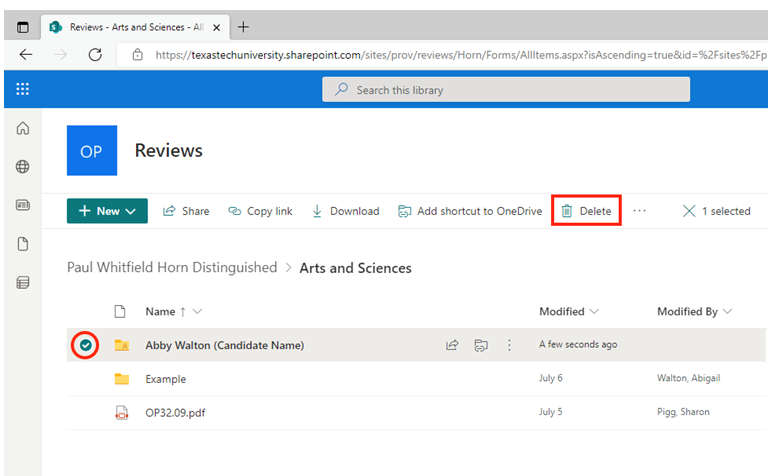Click the Name sort ascending arrow
Screen dimensions: 776x476
click(183, 312)
